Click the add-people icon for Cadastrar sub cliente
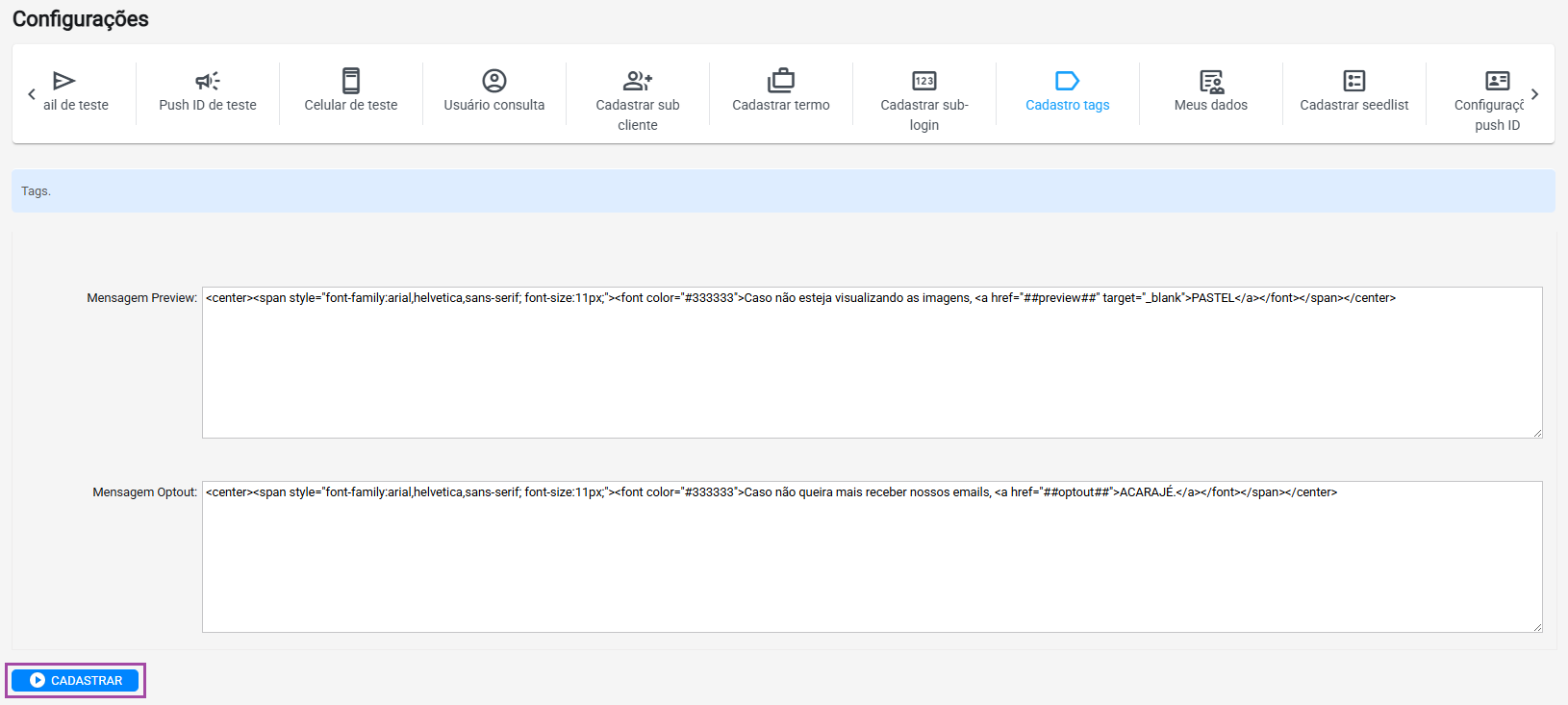This screenshot has height=705, width=1568. [638, 81]
